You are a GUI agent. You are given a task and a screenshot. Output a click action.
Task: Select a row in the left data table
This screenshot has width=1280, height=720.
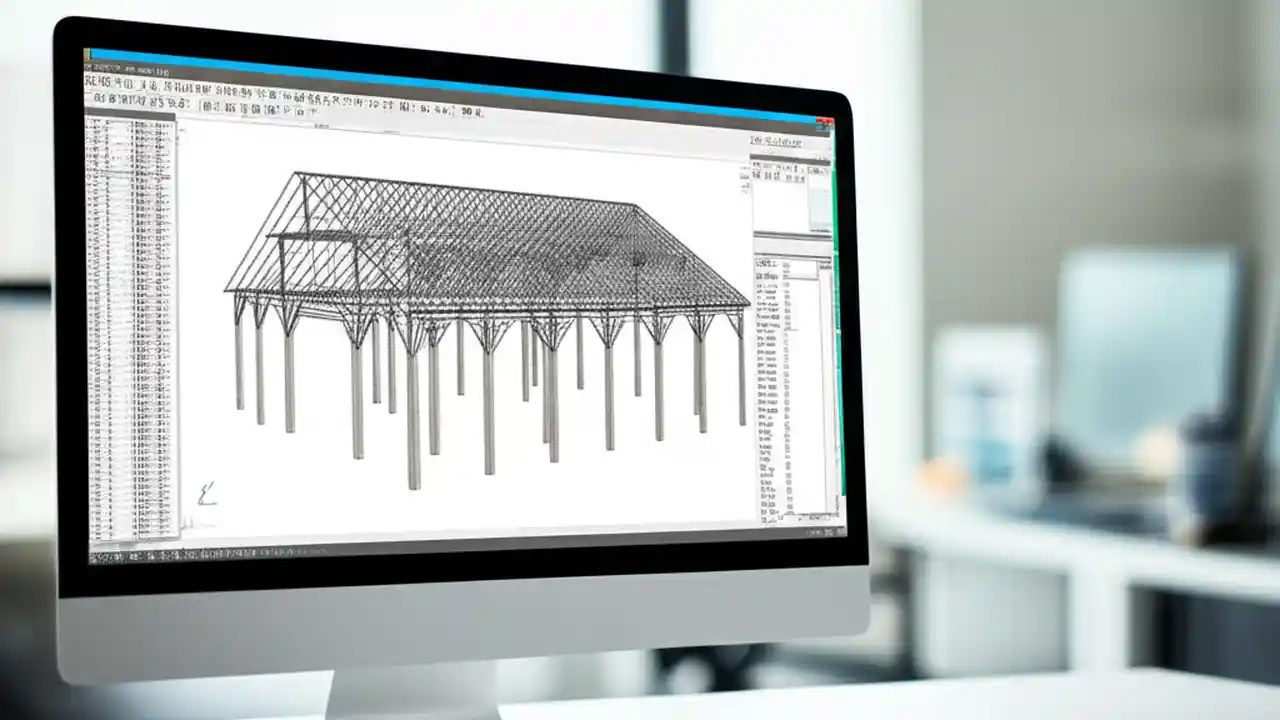click(135, 300)
